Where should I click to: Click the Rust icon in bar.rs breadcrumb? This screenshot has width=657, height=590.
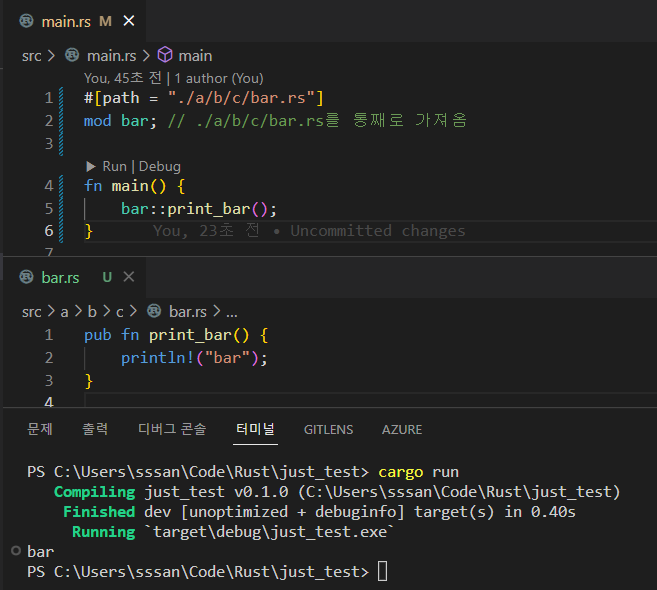point(154,312)
